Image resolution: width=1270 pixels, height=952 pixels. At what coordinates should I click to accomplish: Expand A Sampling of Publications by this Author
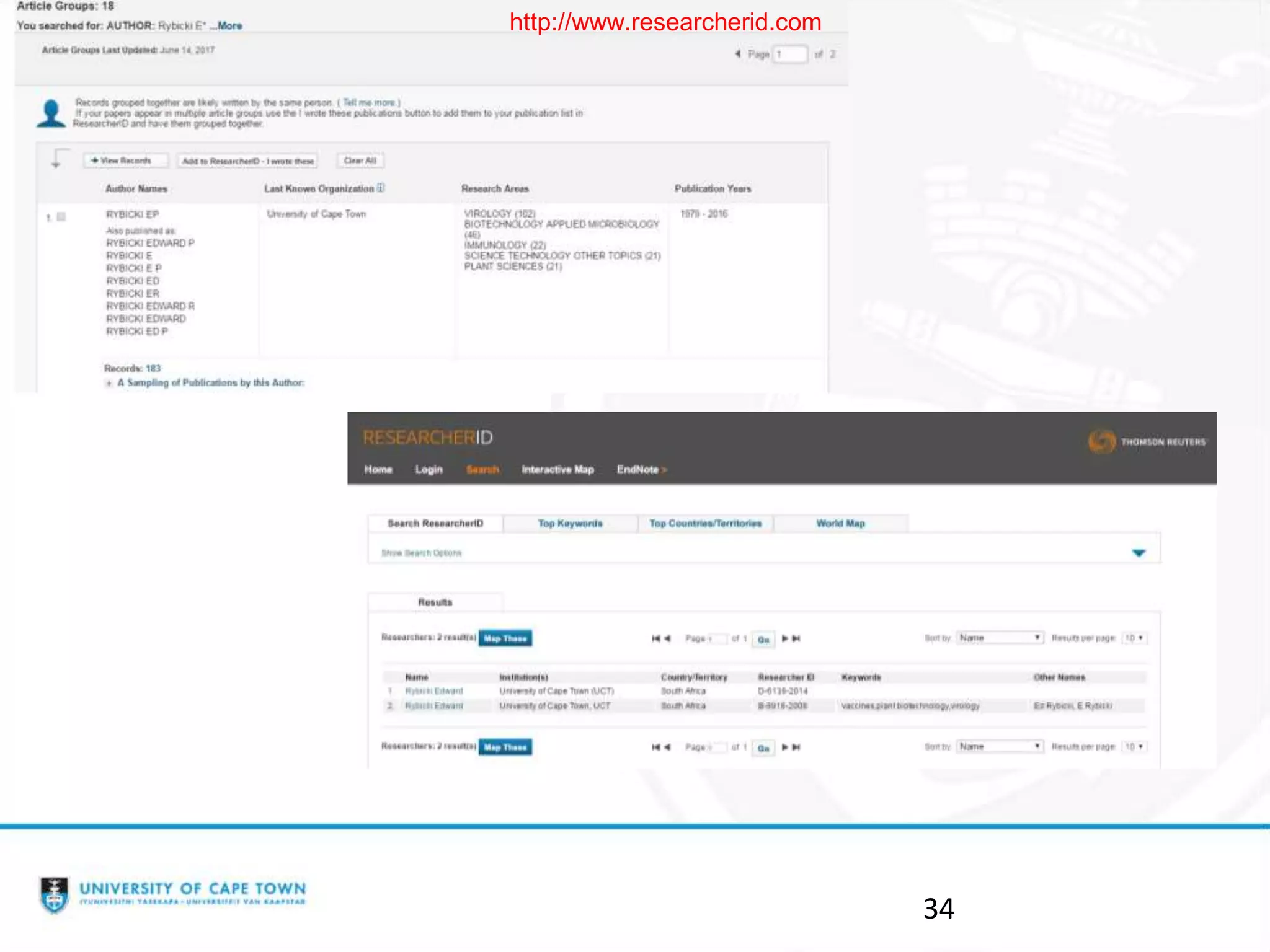coord(109,383)
